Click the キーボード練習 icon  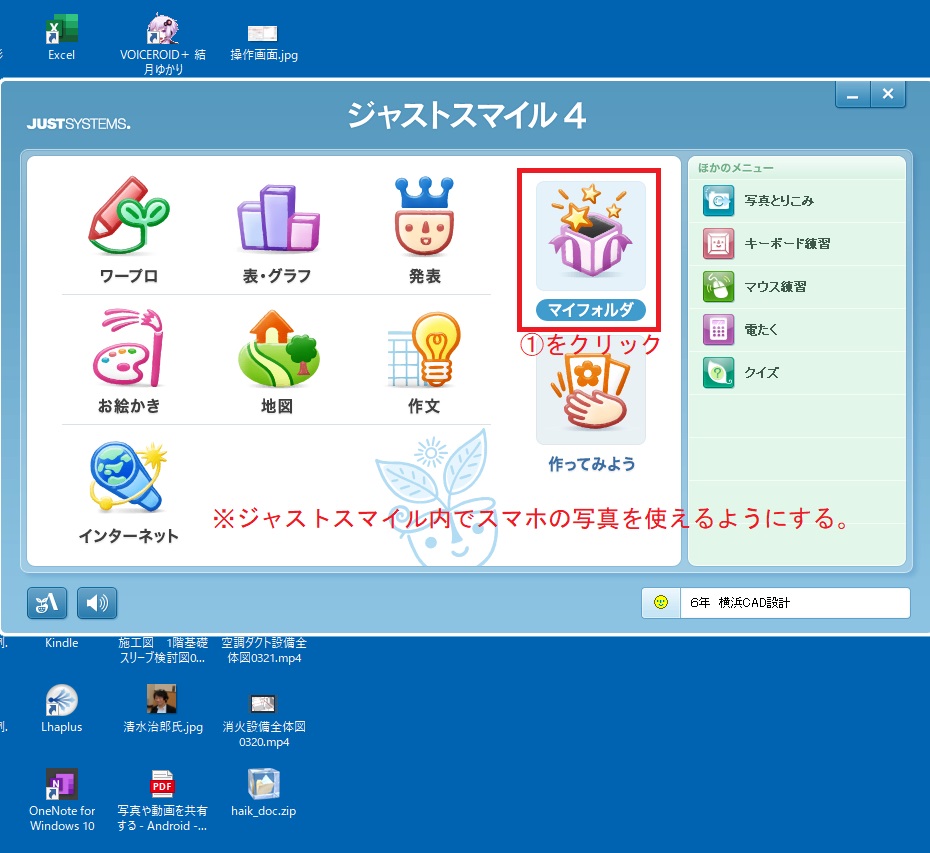click(x=718, y=243)
